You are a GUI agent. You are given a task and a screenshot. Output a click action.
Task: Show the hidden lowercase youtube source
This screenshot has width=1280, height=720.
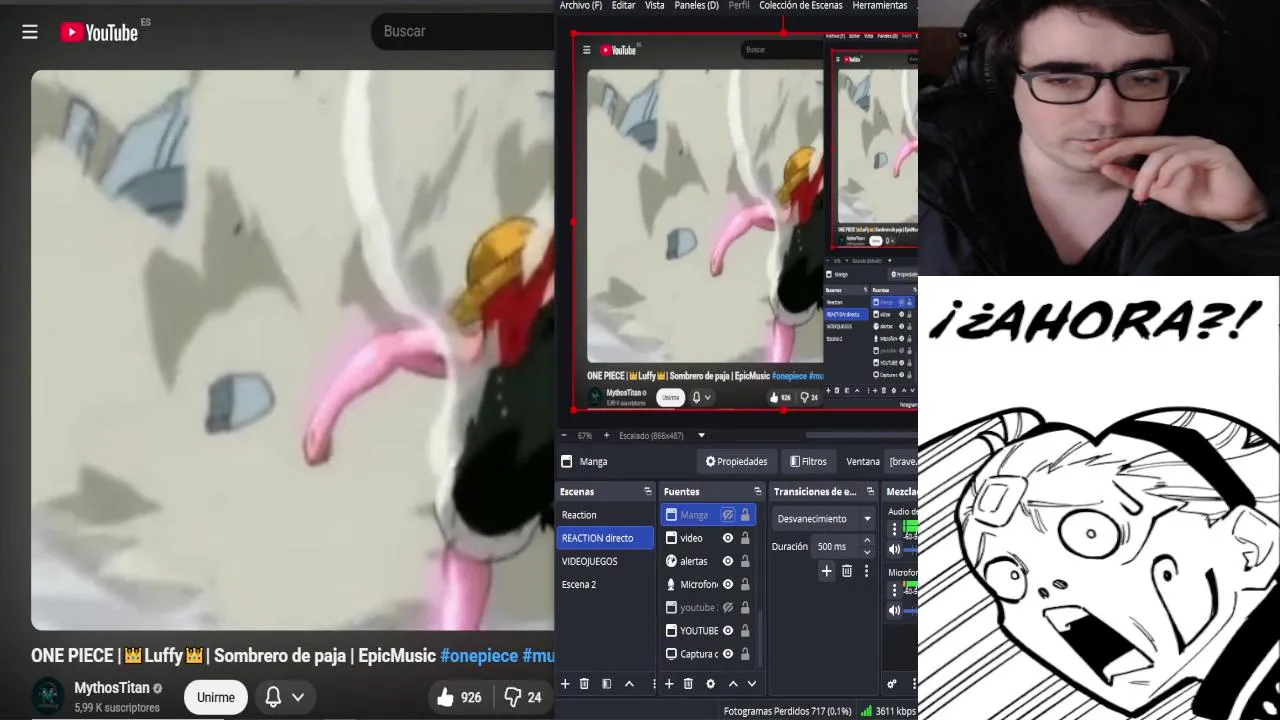(x=727, y=607)
